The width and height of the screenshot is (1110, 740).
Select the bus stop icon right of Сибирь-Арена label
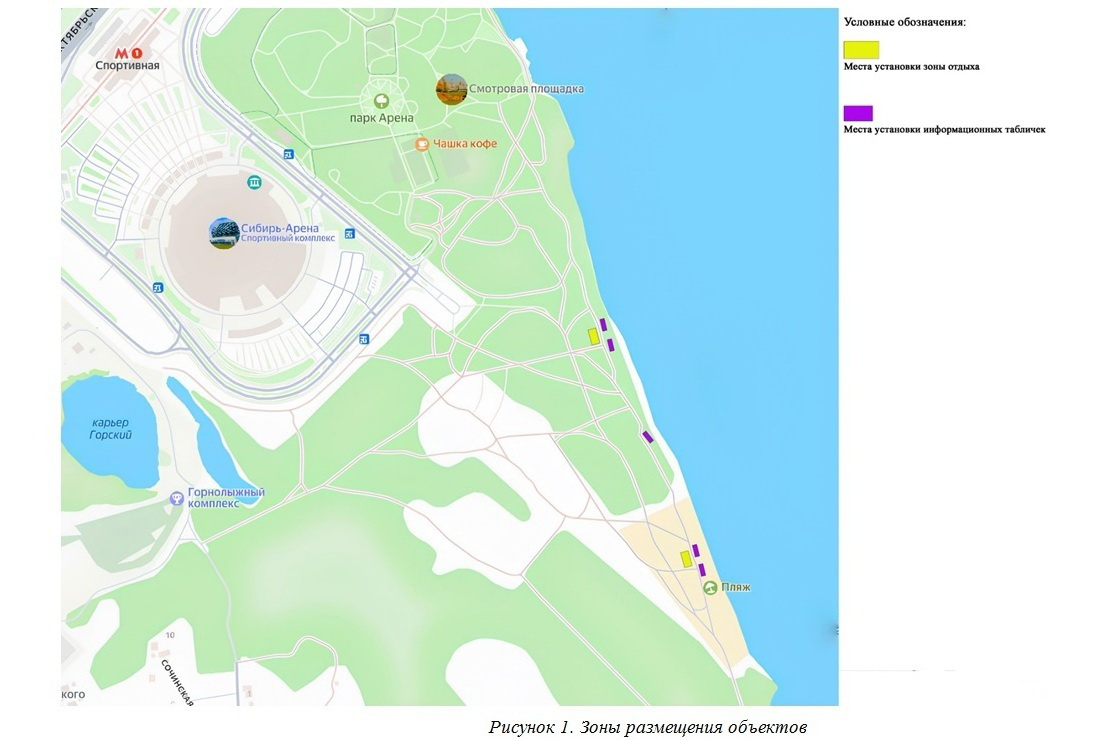click(x=350, y=234)
